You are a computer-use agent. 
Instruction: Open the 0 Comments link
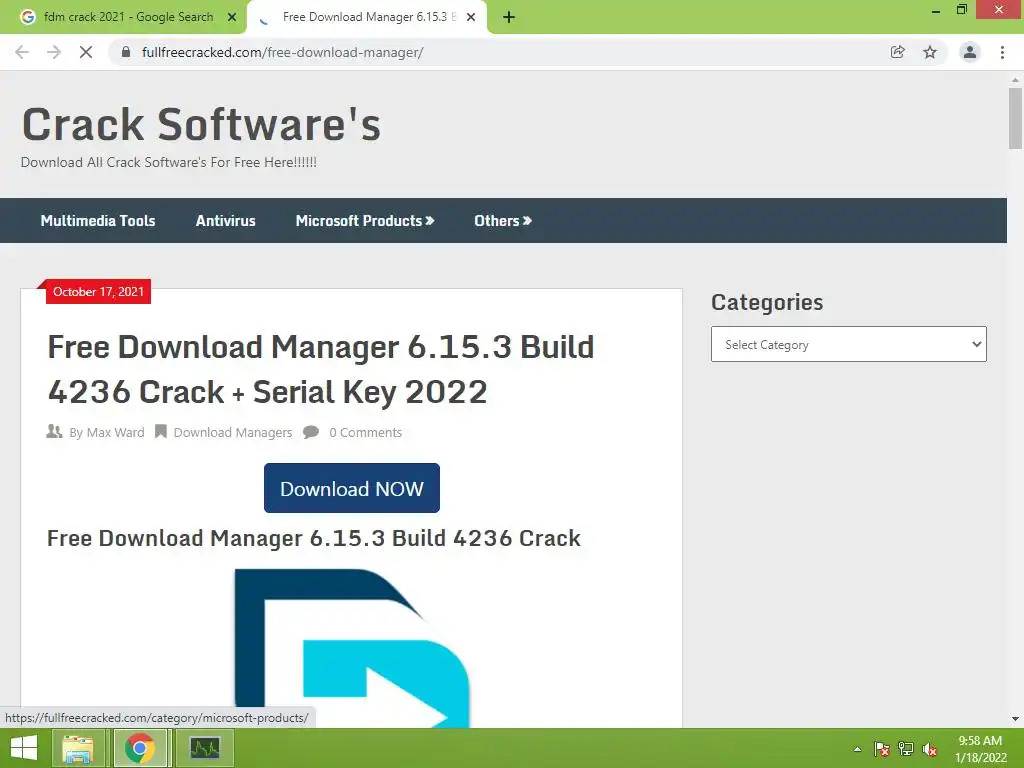[365, 432]
